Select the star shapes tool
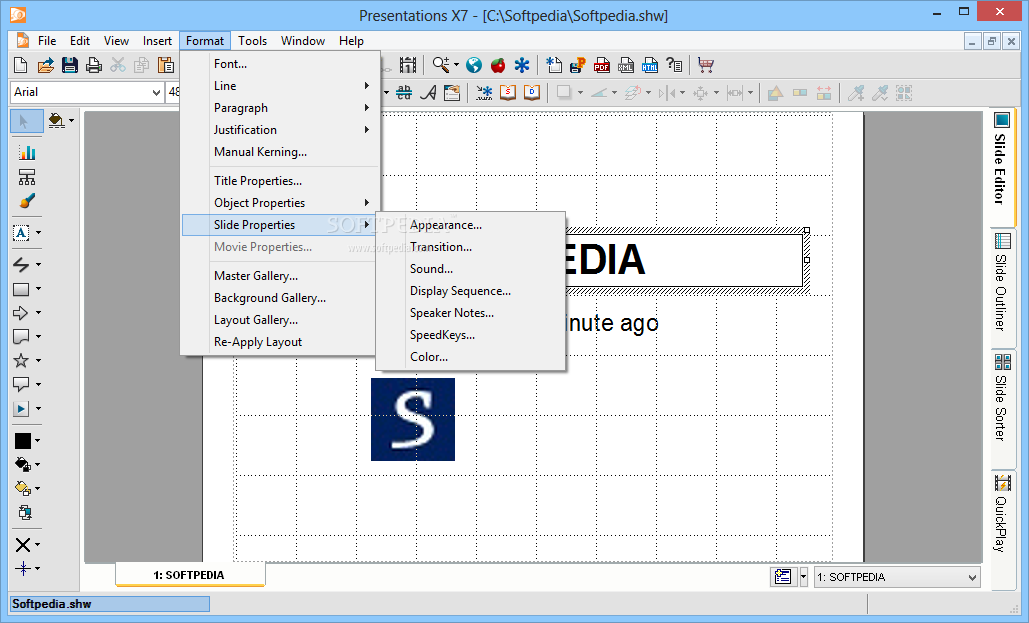The image size is (1029, 623). pos(21,360)
